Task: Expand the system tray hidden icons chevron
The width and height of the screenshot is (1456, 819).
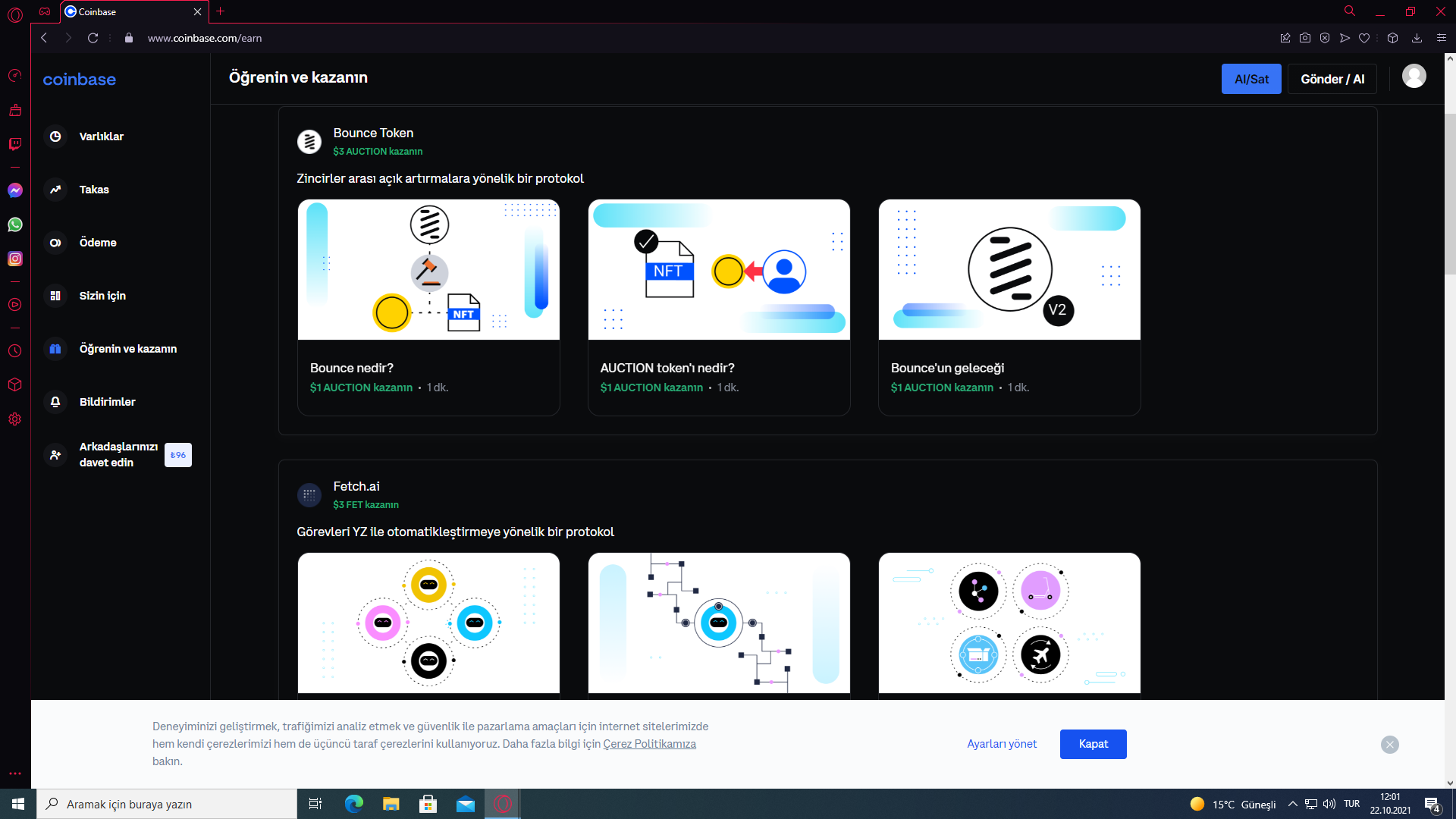Action: 1293,804
